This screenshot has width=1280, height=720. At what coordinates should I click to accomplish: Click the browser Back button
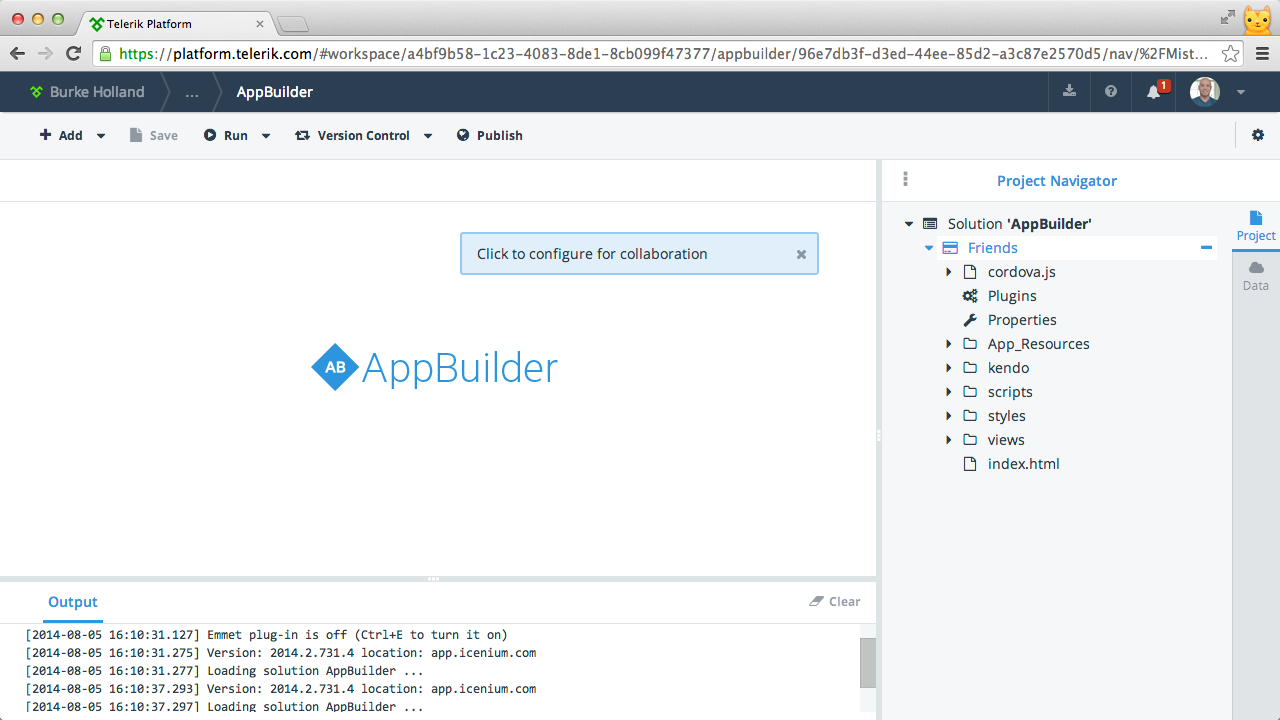click(x=17, y=53)
